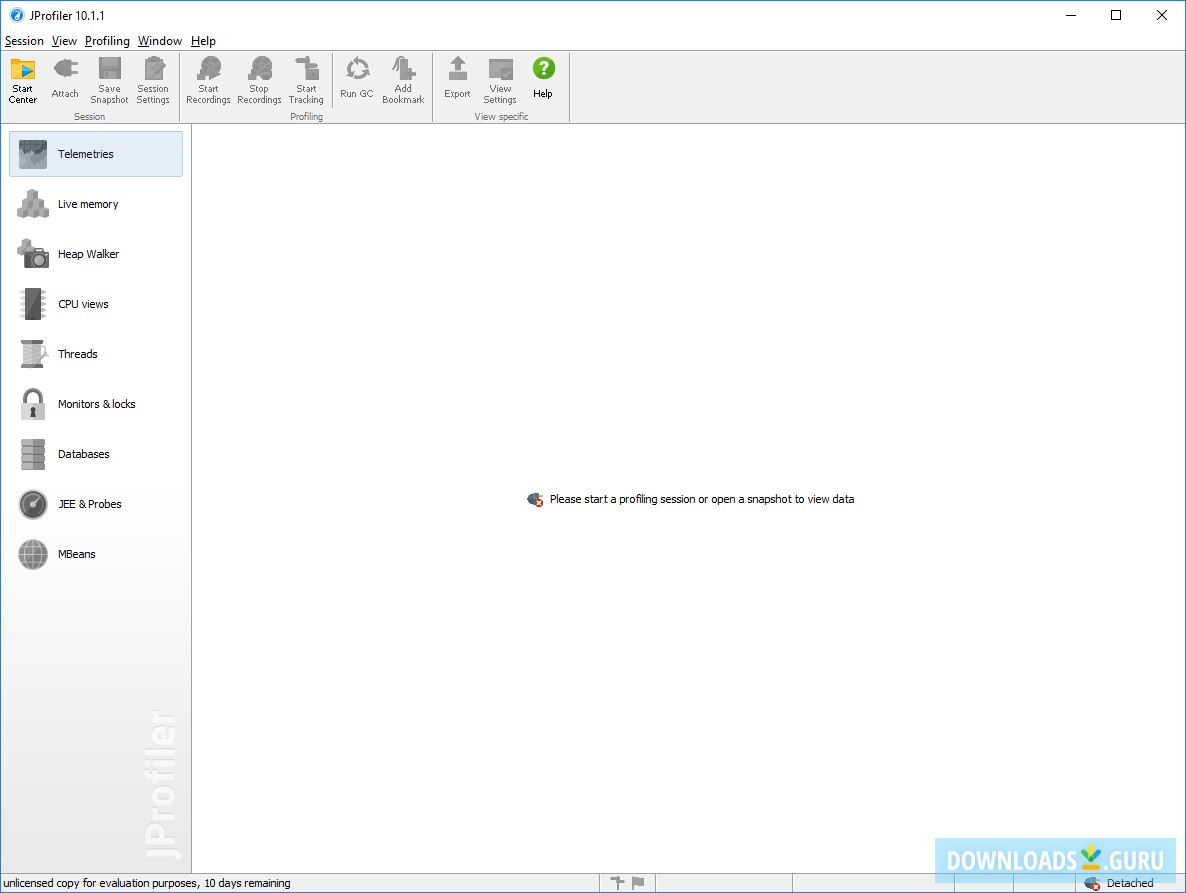Open the Threads section
This screenshot has width=1186, height=893.
click(96, 354)
